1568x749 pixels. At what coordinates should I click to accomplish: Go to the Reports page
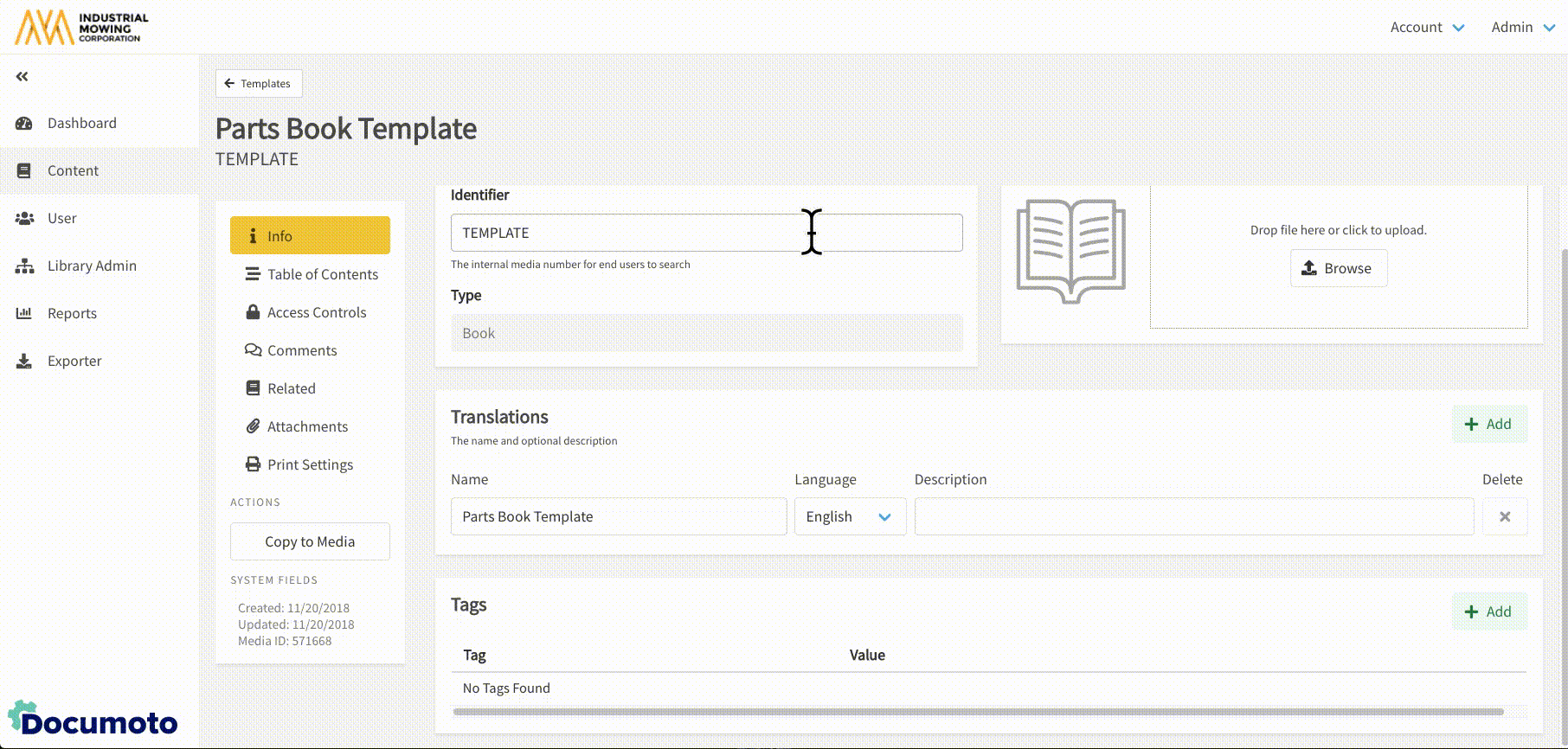[72, 313]
